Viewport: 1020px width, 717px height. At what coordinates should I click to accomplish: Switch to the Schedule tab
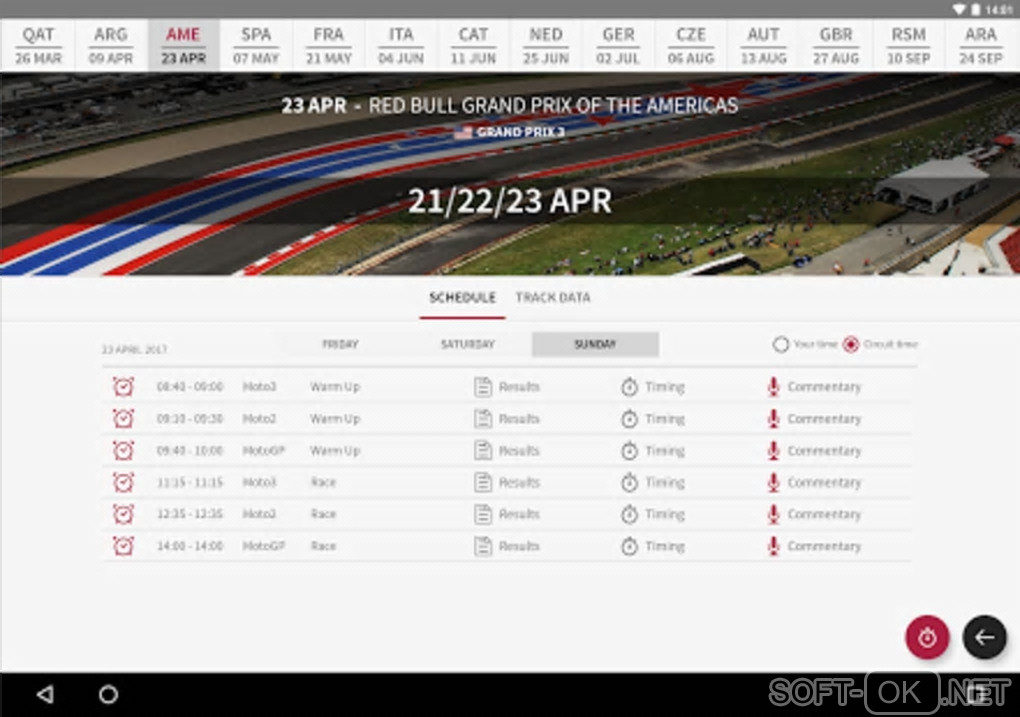click(463, 297)
